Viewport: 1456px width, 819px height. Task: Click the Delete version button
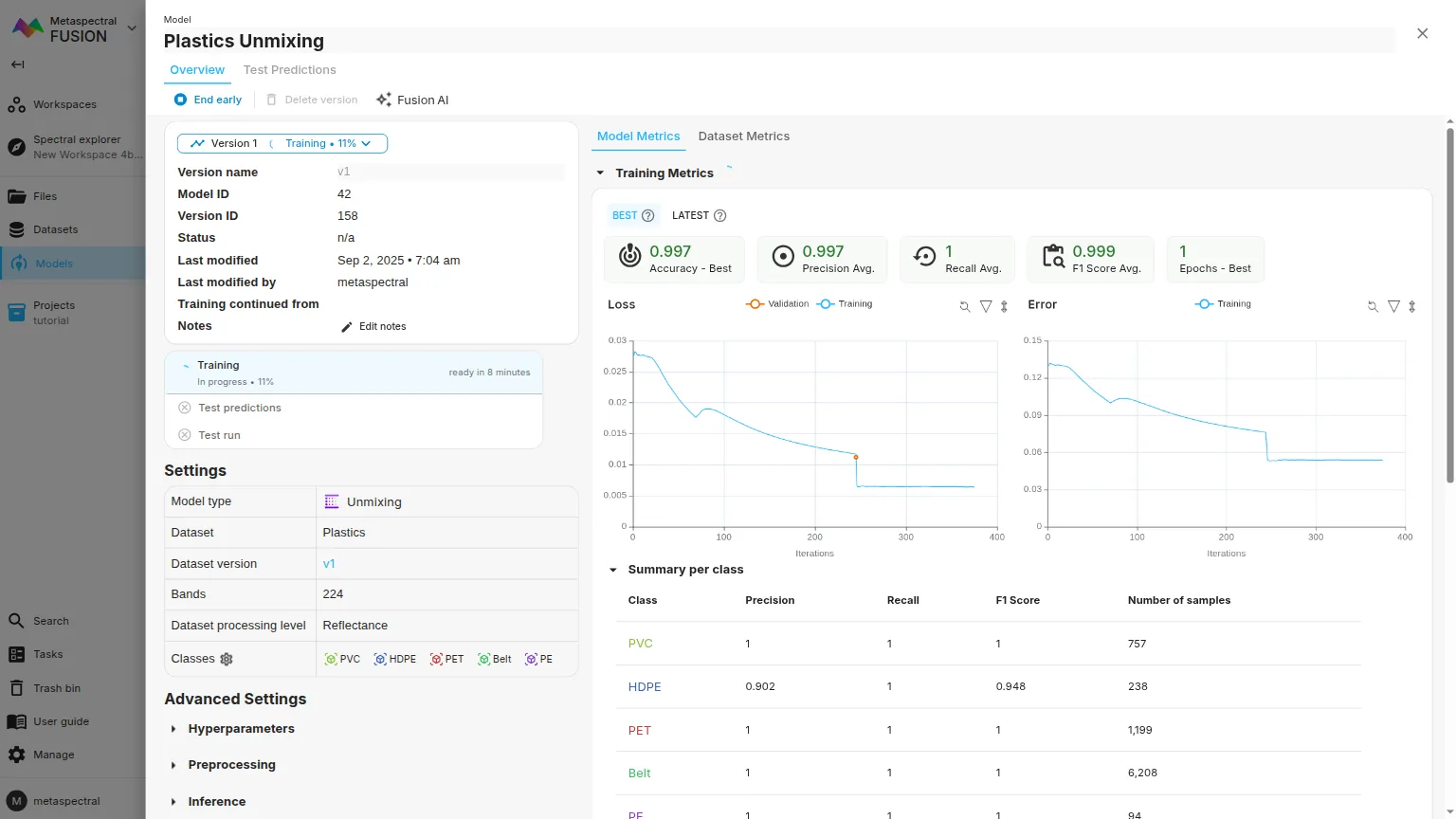tap(312, 100)
